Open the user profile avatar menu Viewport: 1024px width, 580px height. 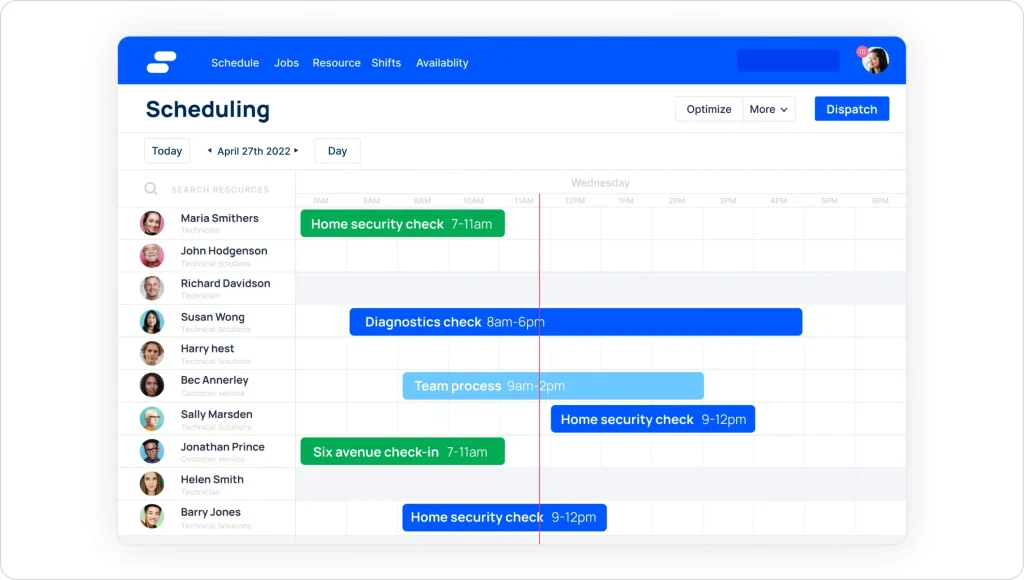(x=875, y=61)
